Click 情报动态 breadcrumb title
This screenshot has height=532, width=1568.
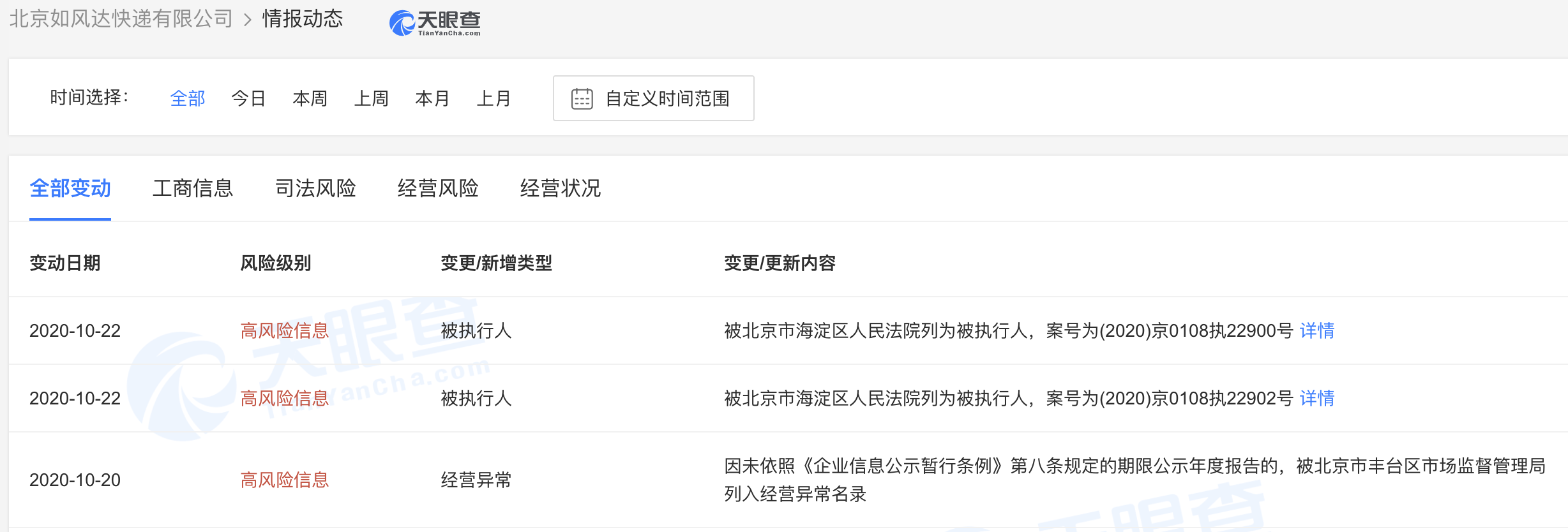point(303,19)
